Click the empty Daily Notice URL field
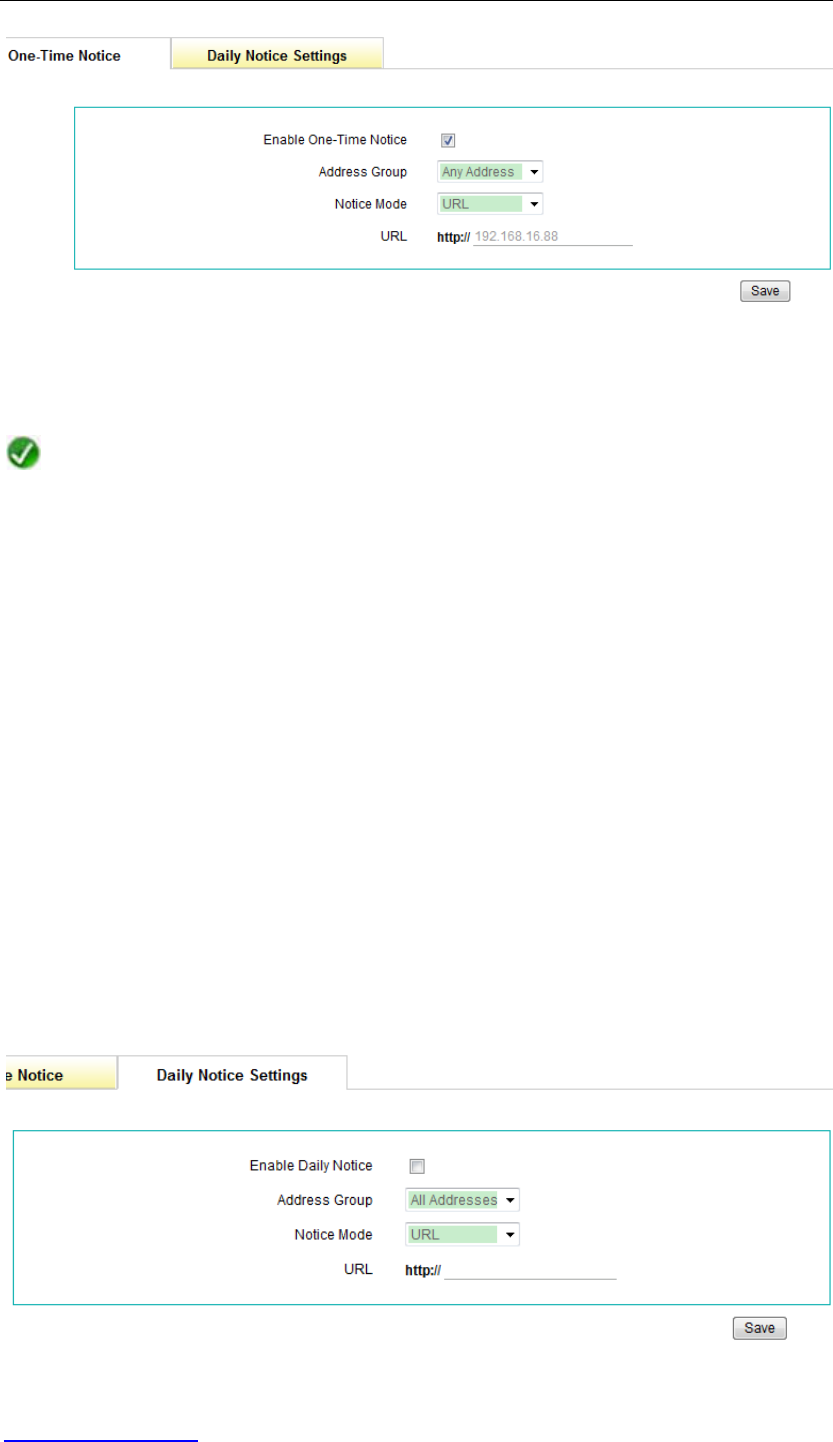 tap(531, 1270)
